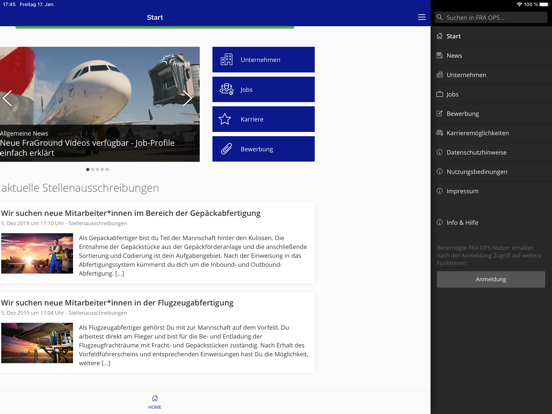The width and height of the screenshot is (552, 414).
Task: Tap the Home icon in bottom bar
Action: (x=155, y=398)
